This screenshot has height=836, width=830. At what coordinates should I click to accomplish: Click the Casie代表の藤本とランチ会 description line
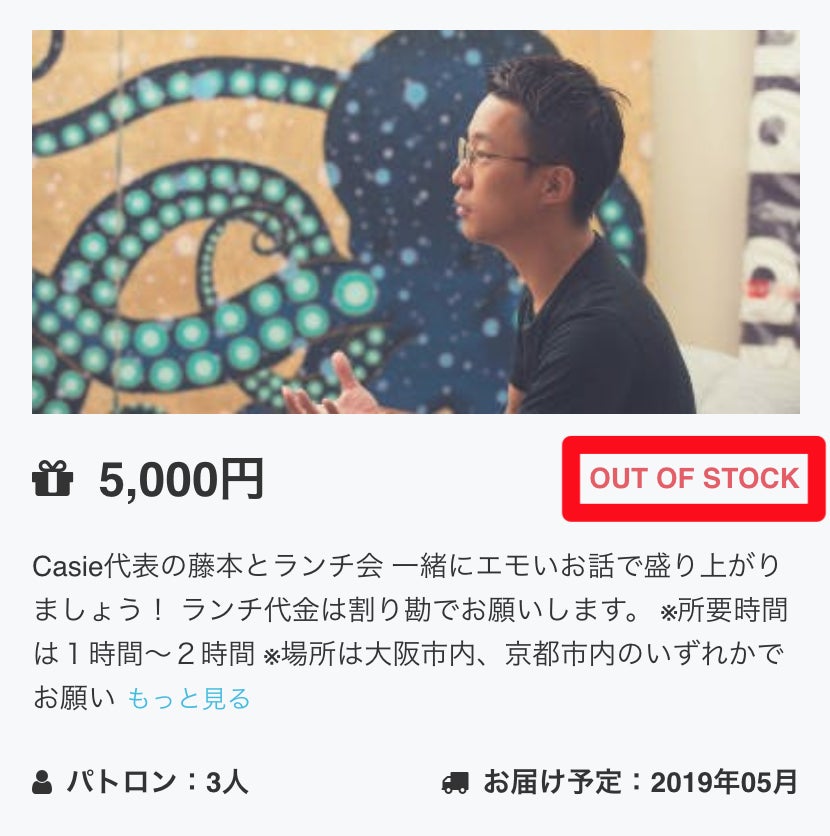tap(208, 566)
